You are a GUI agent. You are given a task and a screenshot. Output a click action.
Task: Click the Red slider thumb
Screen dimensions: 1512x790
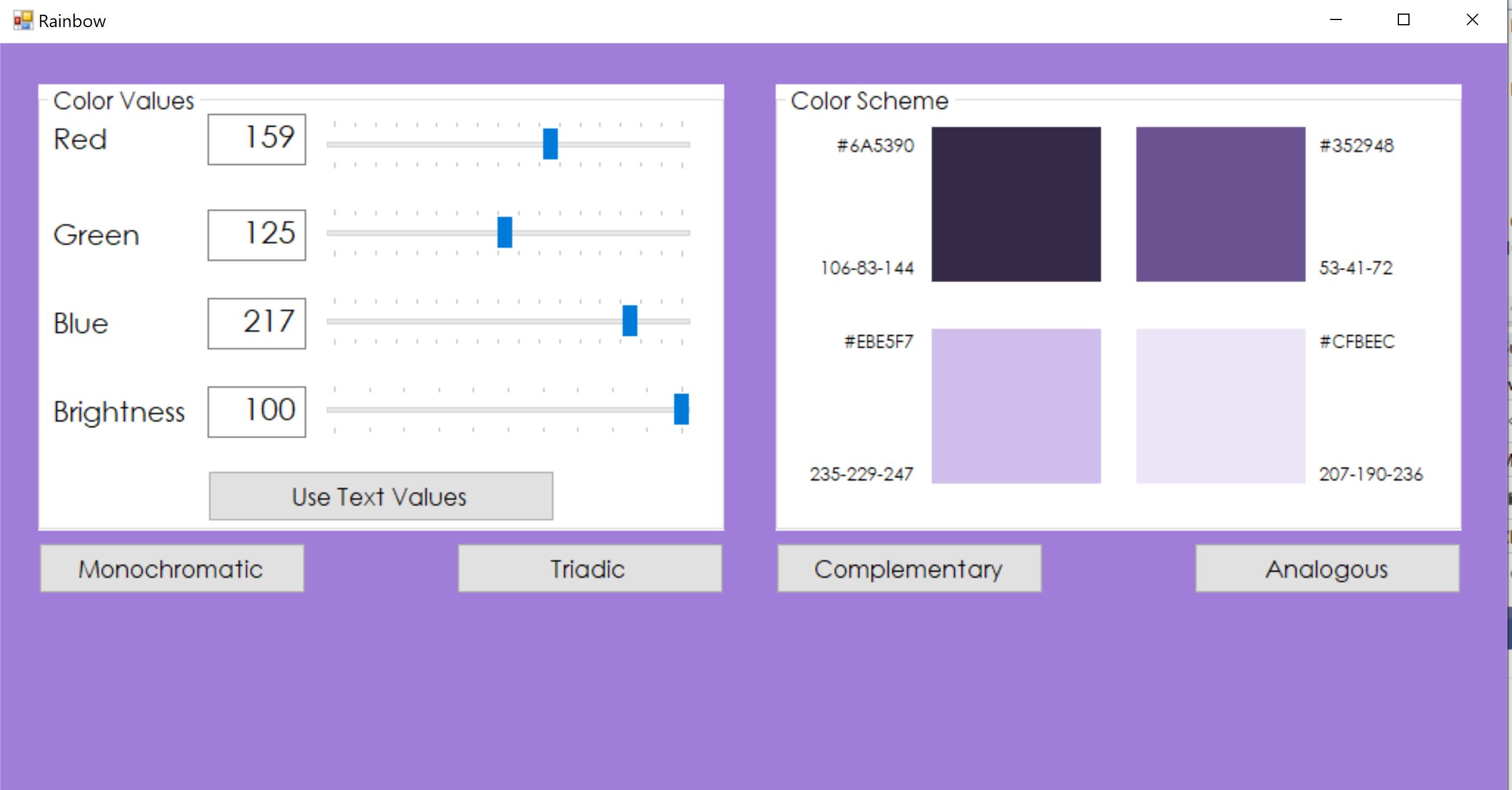coord(550,144)
